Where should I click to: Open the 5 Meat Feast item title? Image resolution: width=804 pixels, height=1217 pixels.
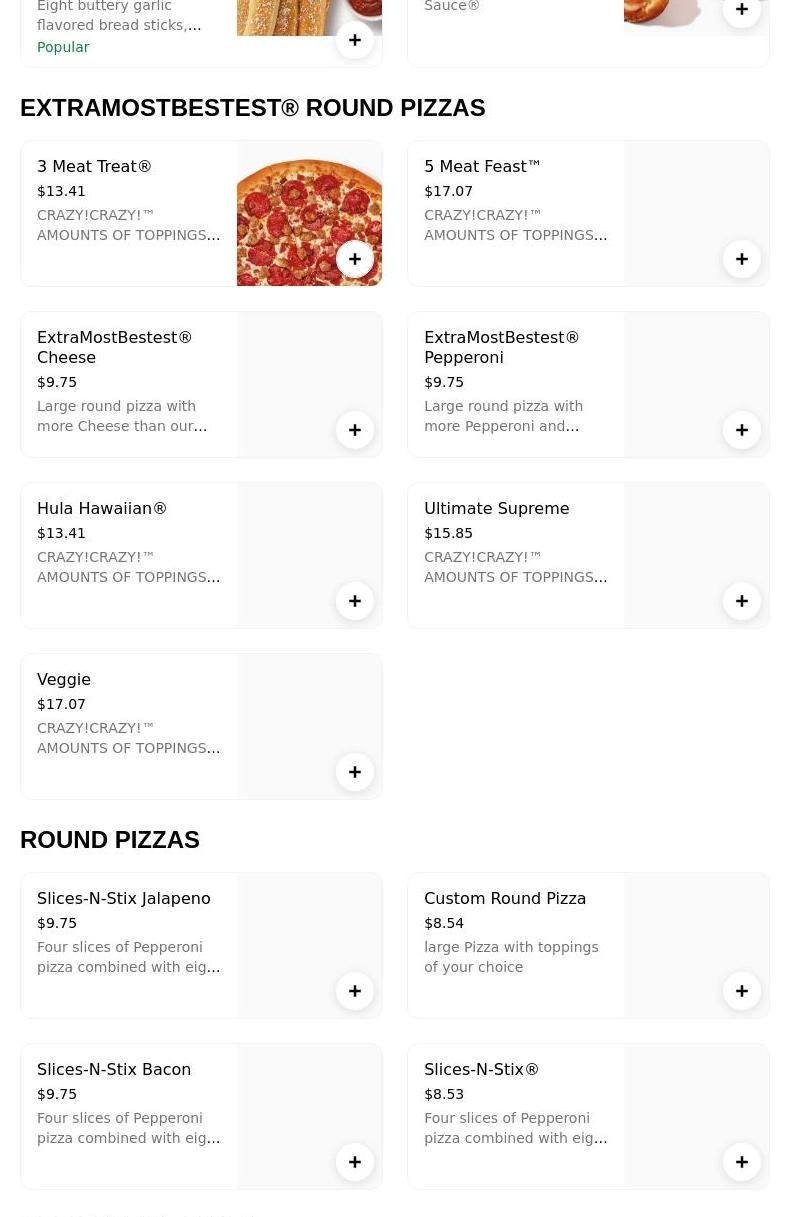(482, 167)
